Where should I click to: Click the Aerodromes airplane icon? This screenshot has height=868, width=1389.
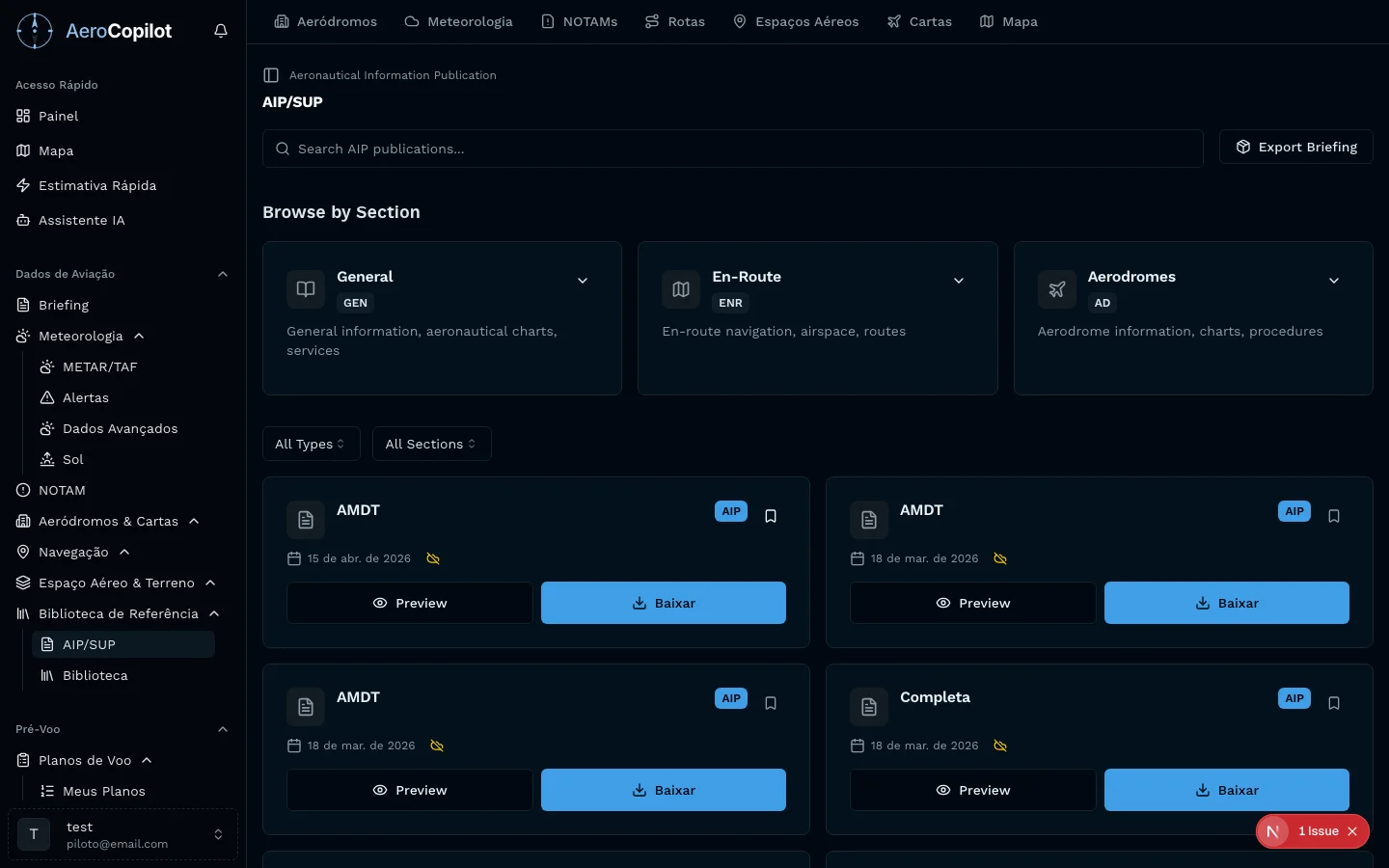[1056, 289]
